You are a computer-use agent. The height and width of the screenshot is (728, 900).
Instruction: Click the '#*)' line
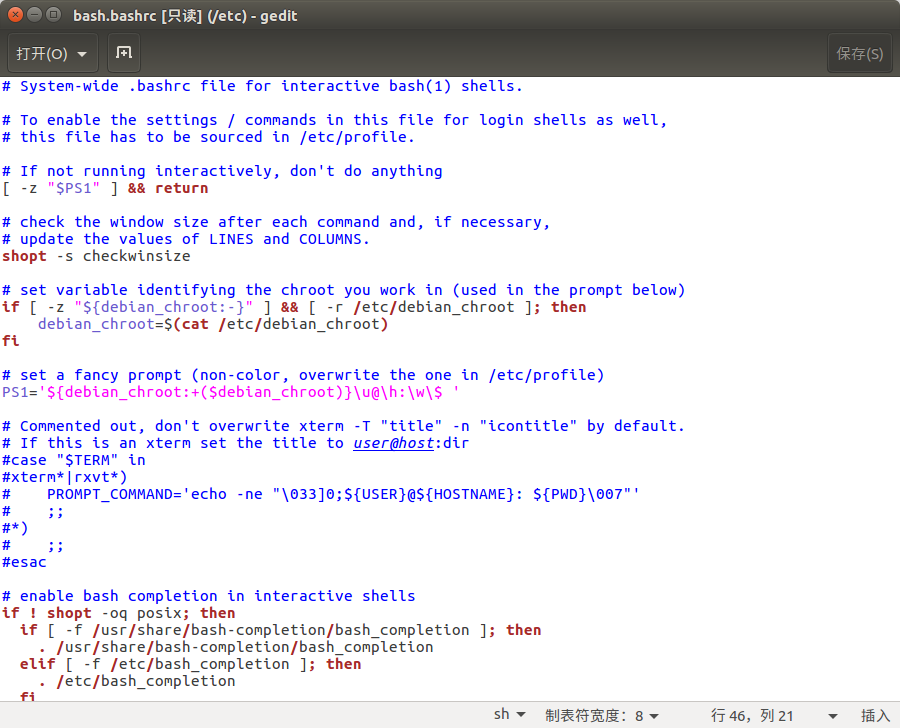click(15, 528)
